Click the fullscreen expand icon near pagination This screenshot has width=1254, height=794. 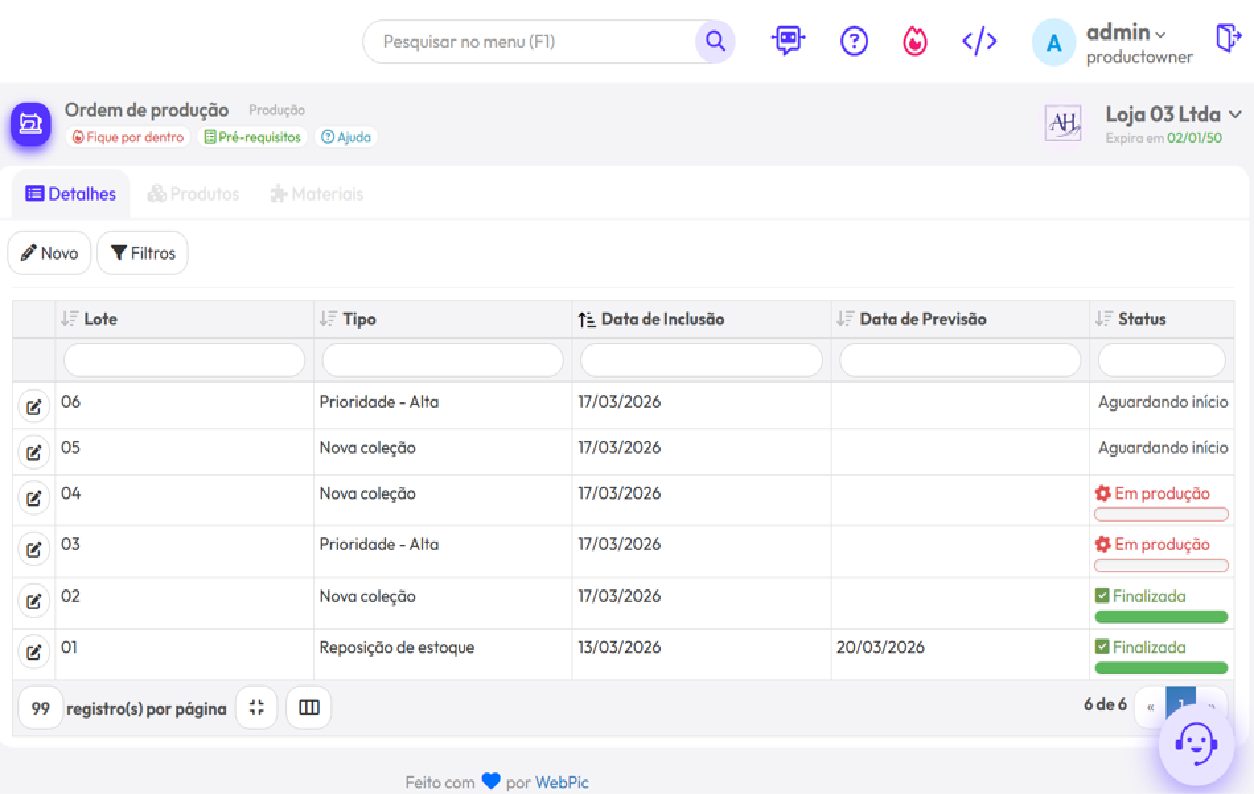pos(257,707)
